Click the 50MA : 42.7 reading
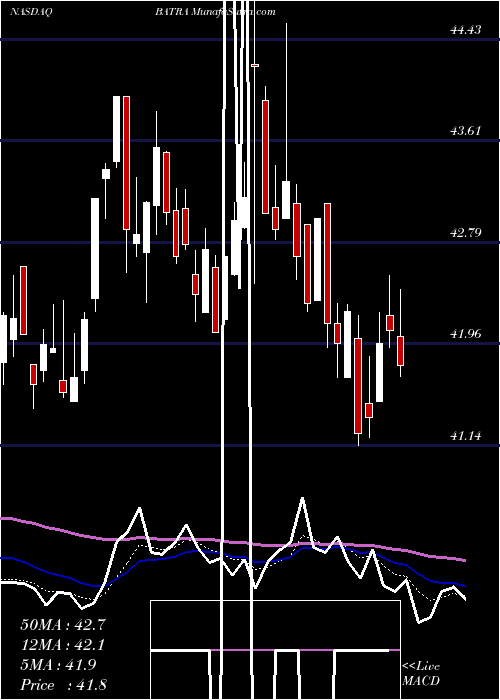 click(63, 625)
